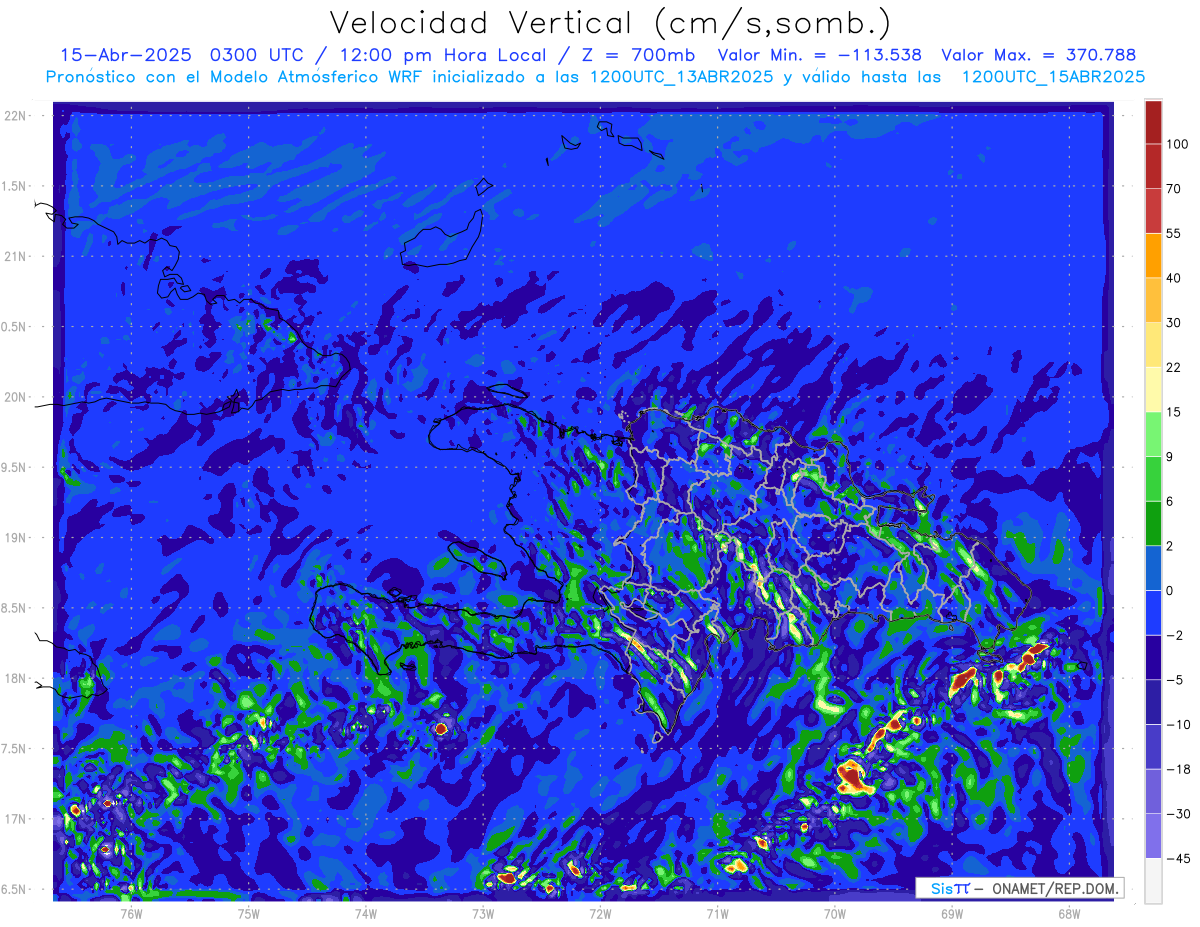Click the "-10" value on the color scale
The height and width of the screenshot is (927, 1200).
coord(1177,724)
